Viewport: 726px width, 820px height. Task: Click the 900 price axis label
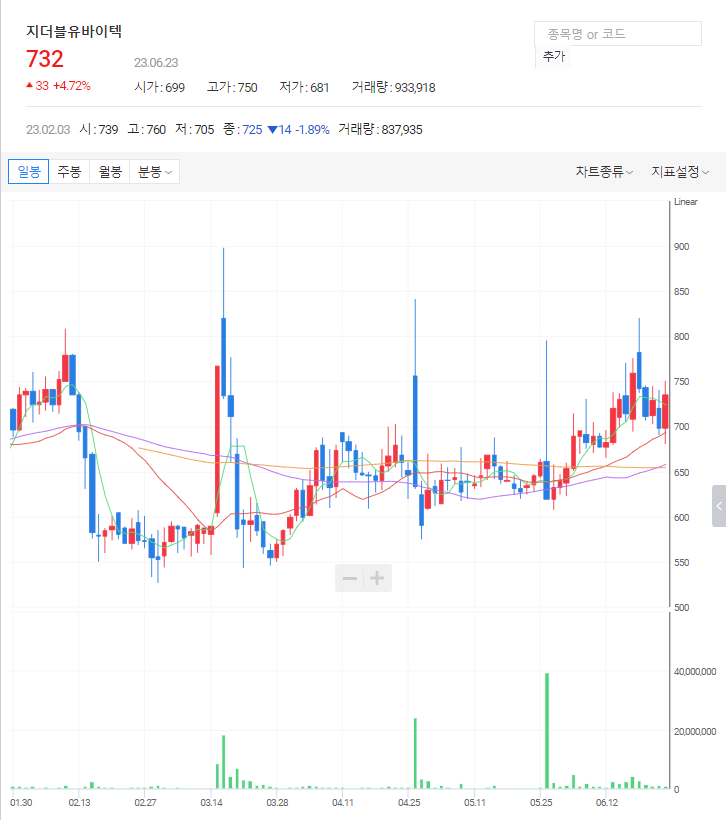[682, 247]
